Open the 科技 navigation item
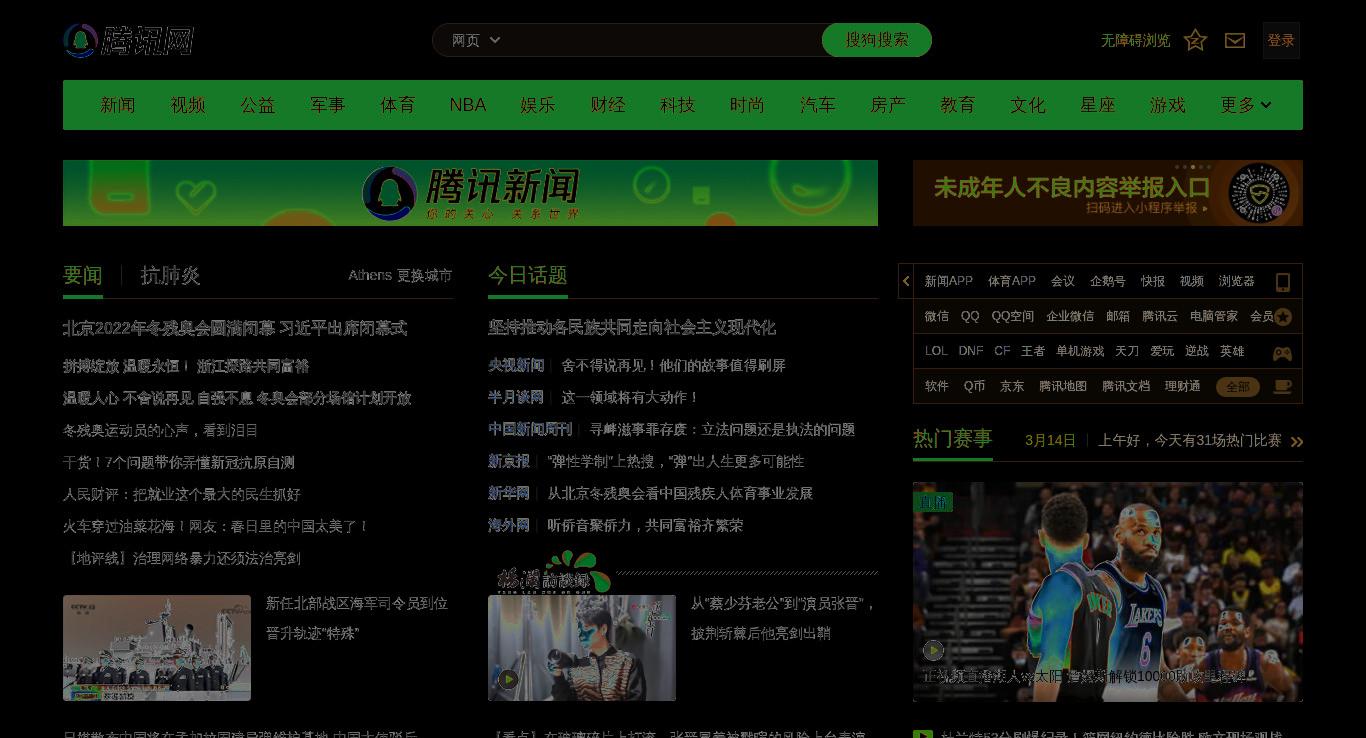 tap(678, 105)
